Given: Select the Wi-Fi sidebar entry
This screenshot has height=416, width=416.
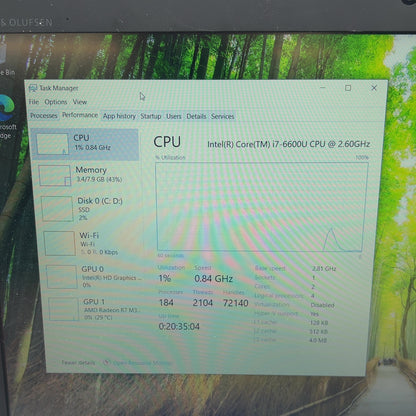Looking at the screenshot, I should (x=90, y=243).
